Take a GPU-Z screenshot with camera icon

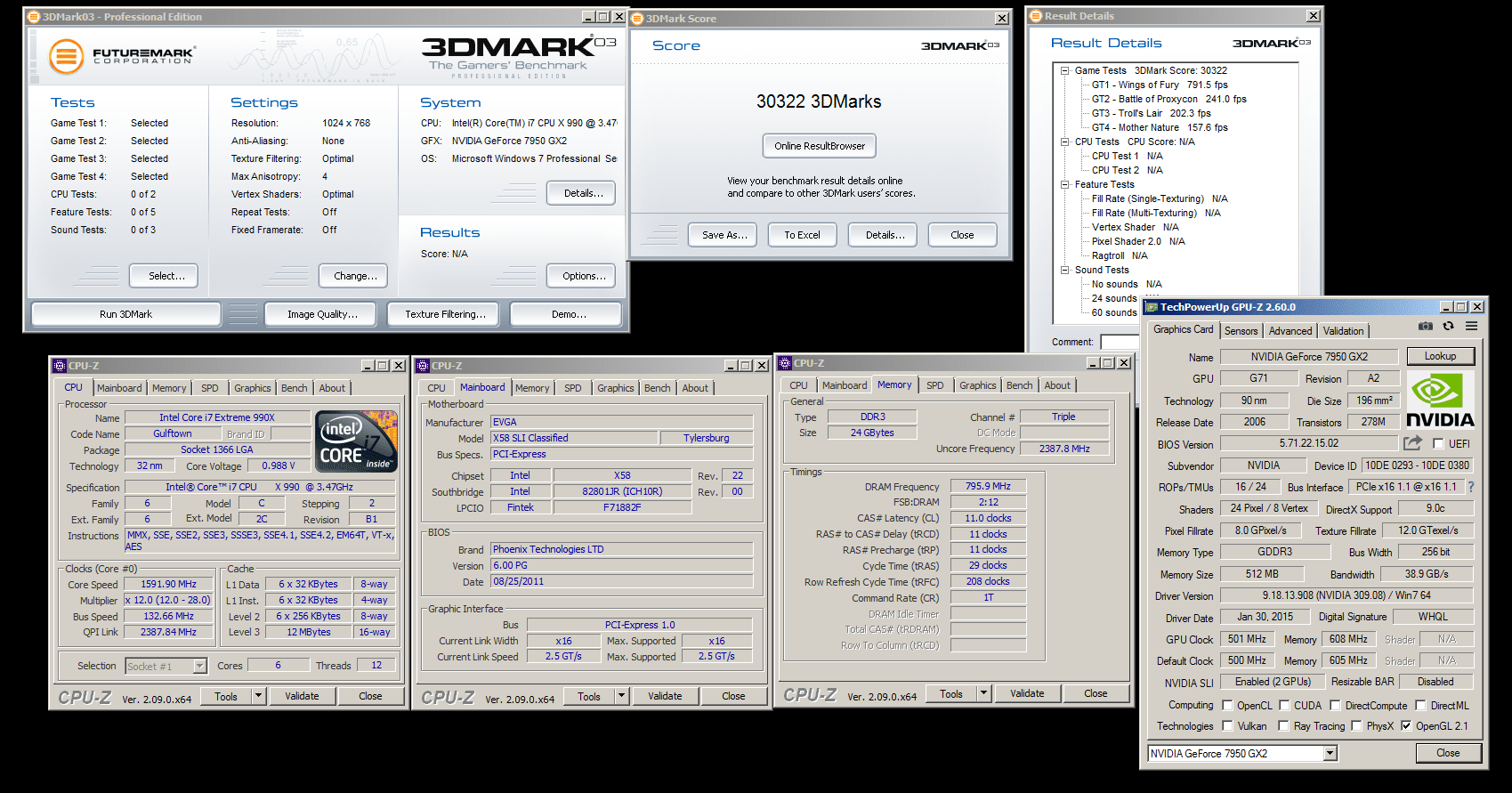(1426, 327)
